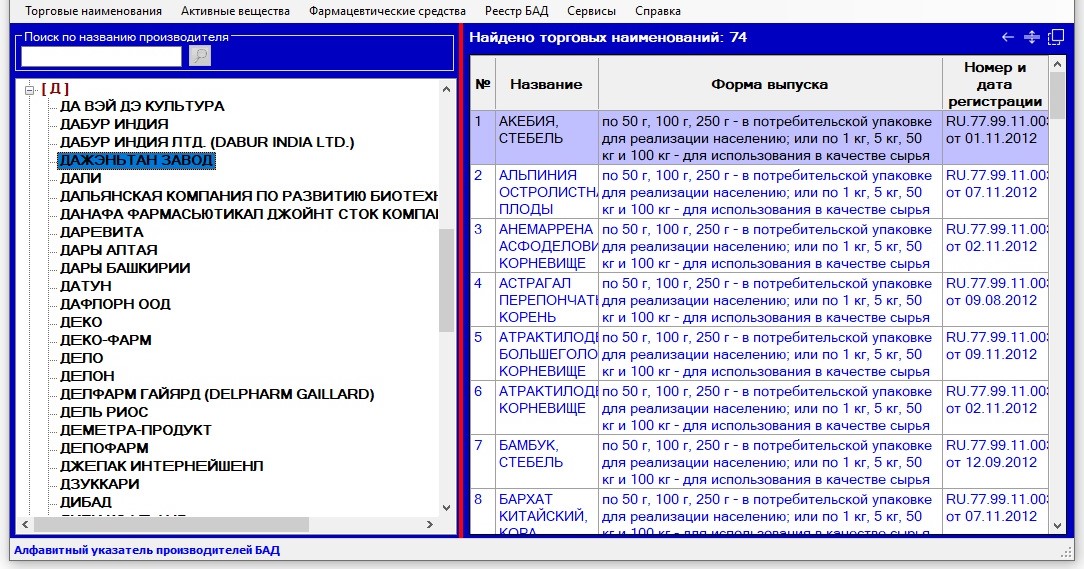The width and height of the screenshot is (1084, 569).
Task: Select ДЕМЕТРА-ПРОДУКТ in the manufacturer list
Action: [x=136, y=430]
